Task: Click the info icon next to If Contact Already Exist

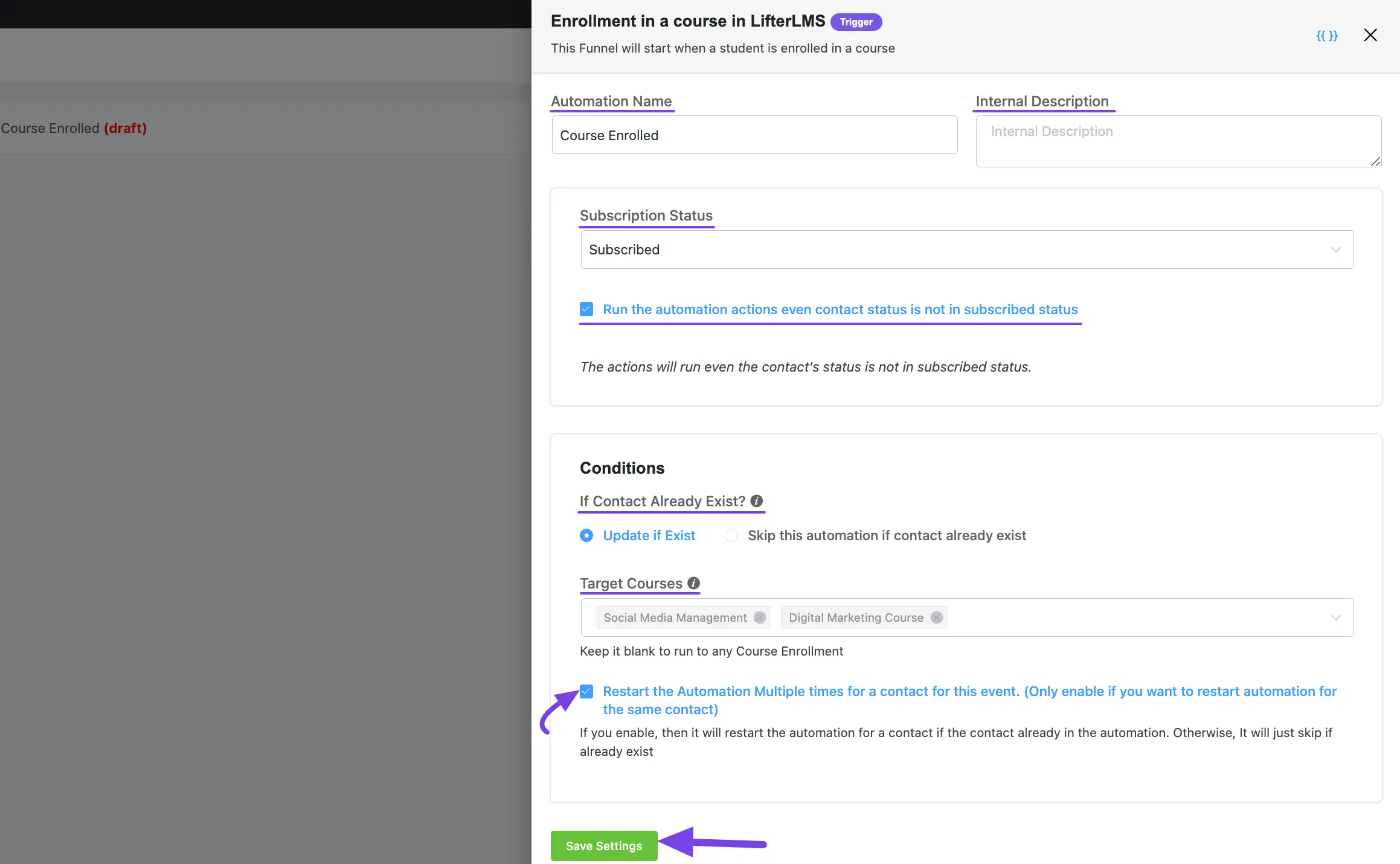Action: 757,501
